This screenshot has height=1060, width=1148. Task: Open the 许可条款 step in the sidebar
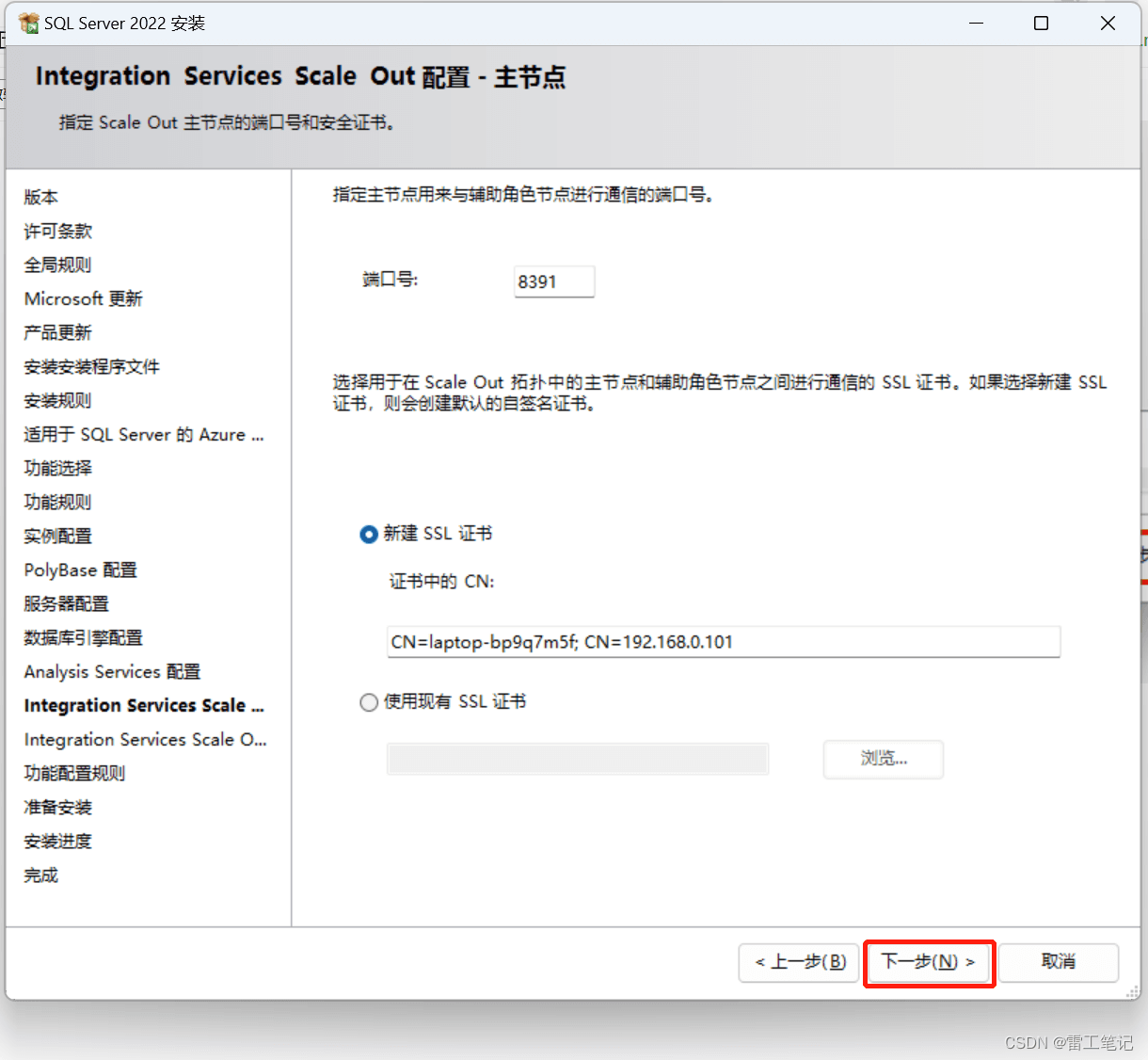(58, 231)
